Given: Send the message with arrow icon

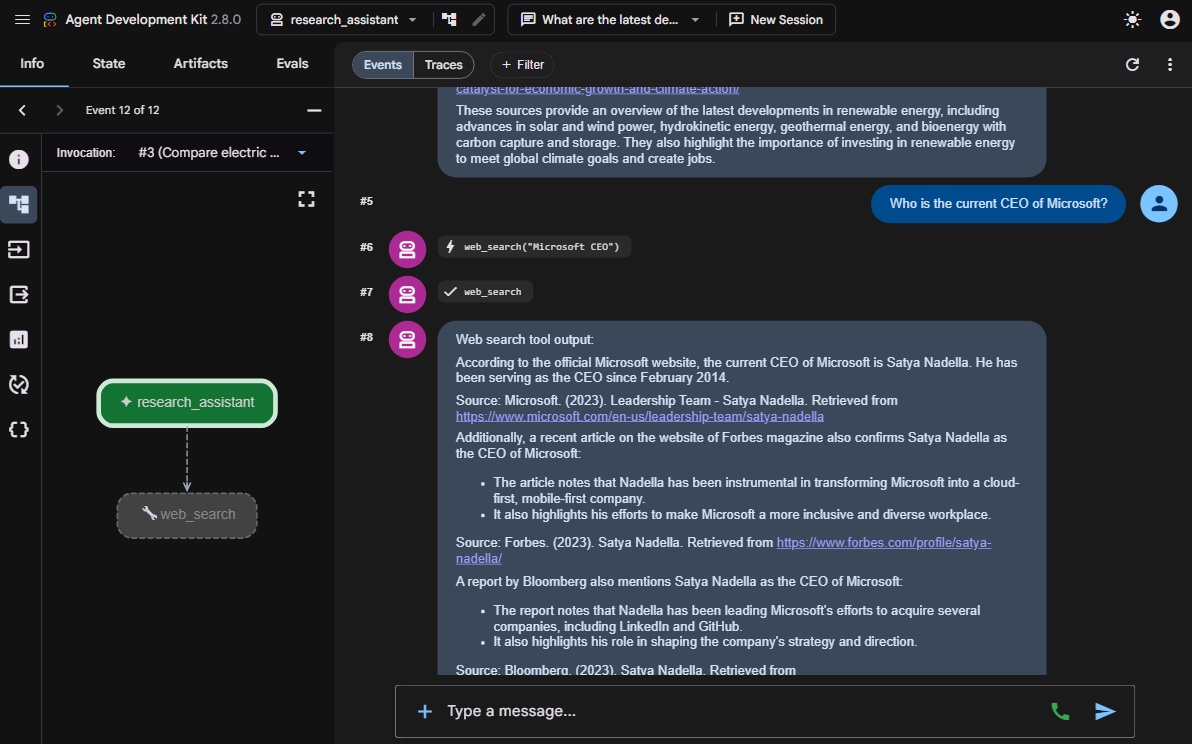Looking at the screenshot, I should [1105, 712].
